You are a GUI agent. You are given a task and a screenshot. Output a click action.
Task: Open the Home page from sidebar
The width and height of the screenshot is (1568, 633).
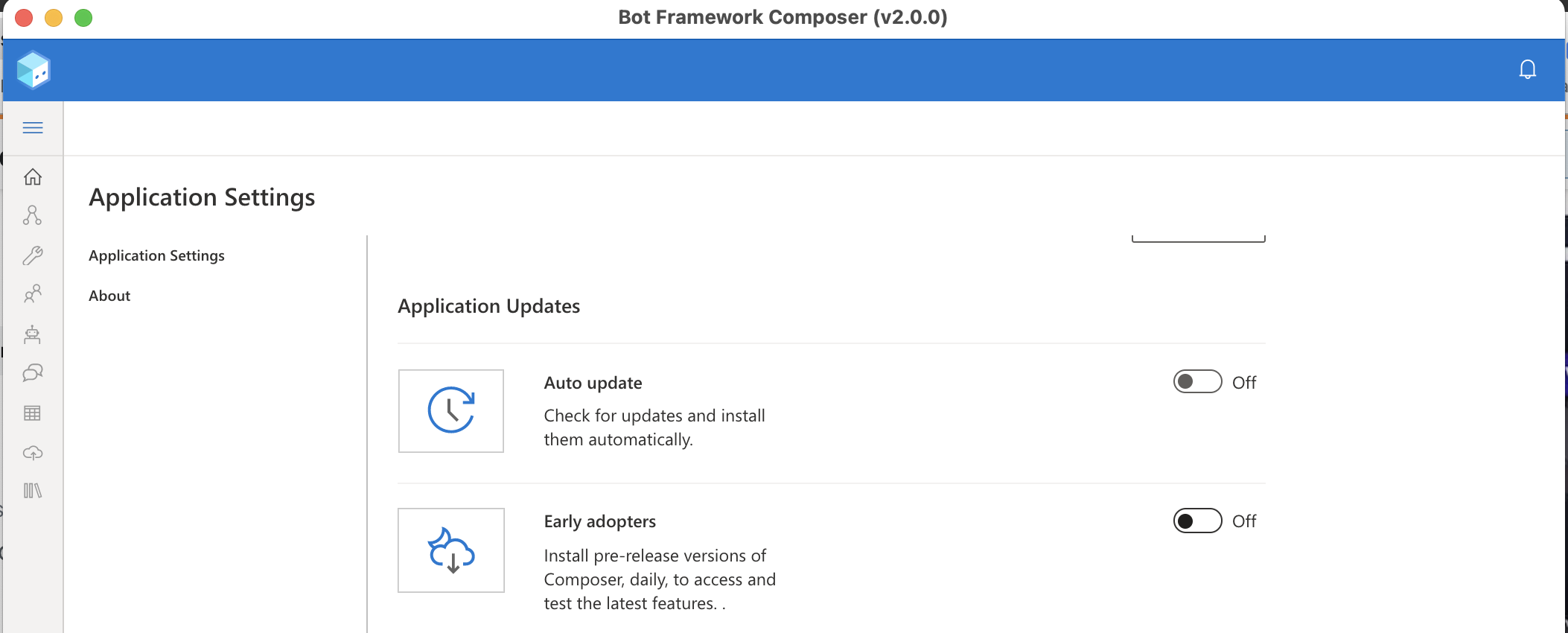pyautogui.click(x=33, y=177)
